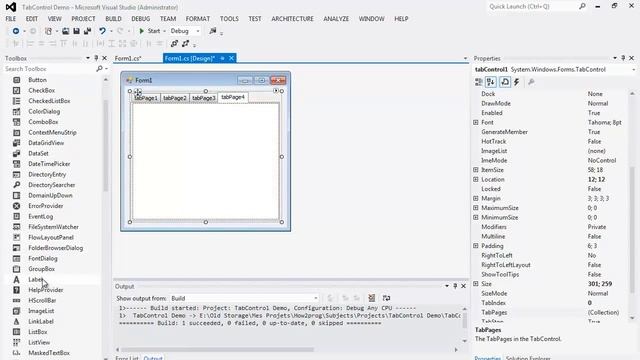Expand the Padding property
640x360 pixels.
pos(476,246)
